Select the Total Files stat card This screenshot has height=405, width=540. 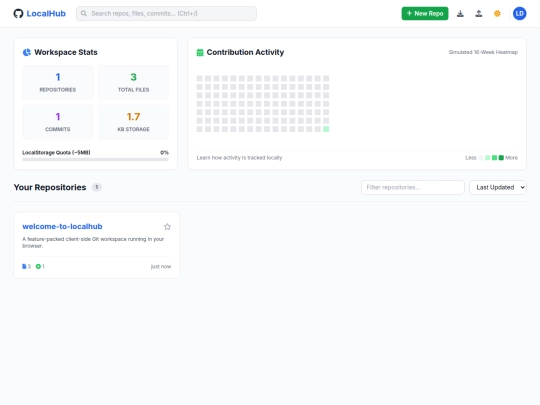134,82
